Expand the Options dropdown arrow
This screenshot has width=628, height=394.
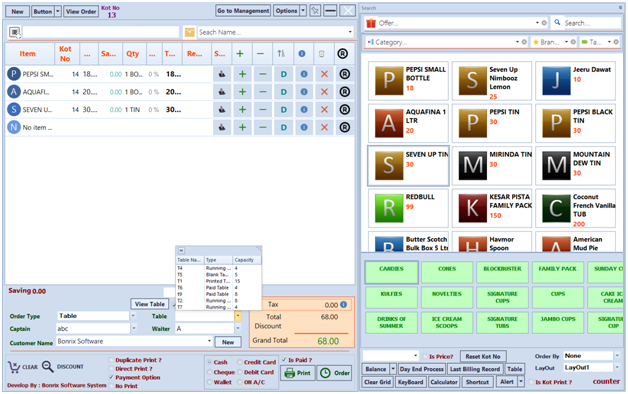click(x=303, y=11)
